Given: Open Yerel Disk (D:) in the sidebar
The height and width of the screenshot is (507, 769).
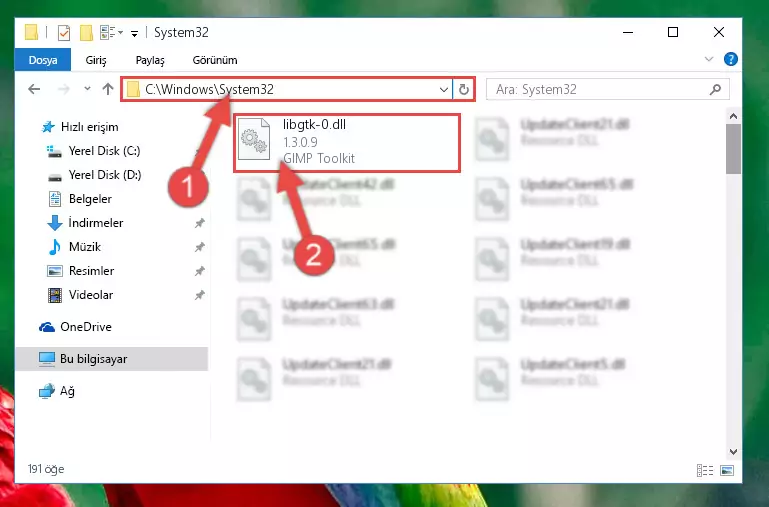Looking at the screenshot, I should point(94,175).
